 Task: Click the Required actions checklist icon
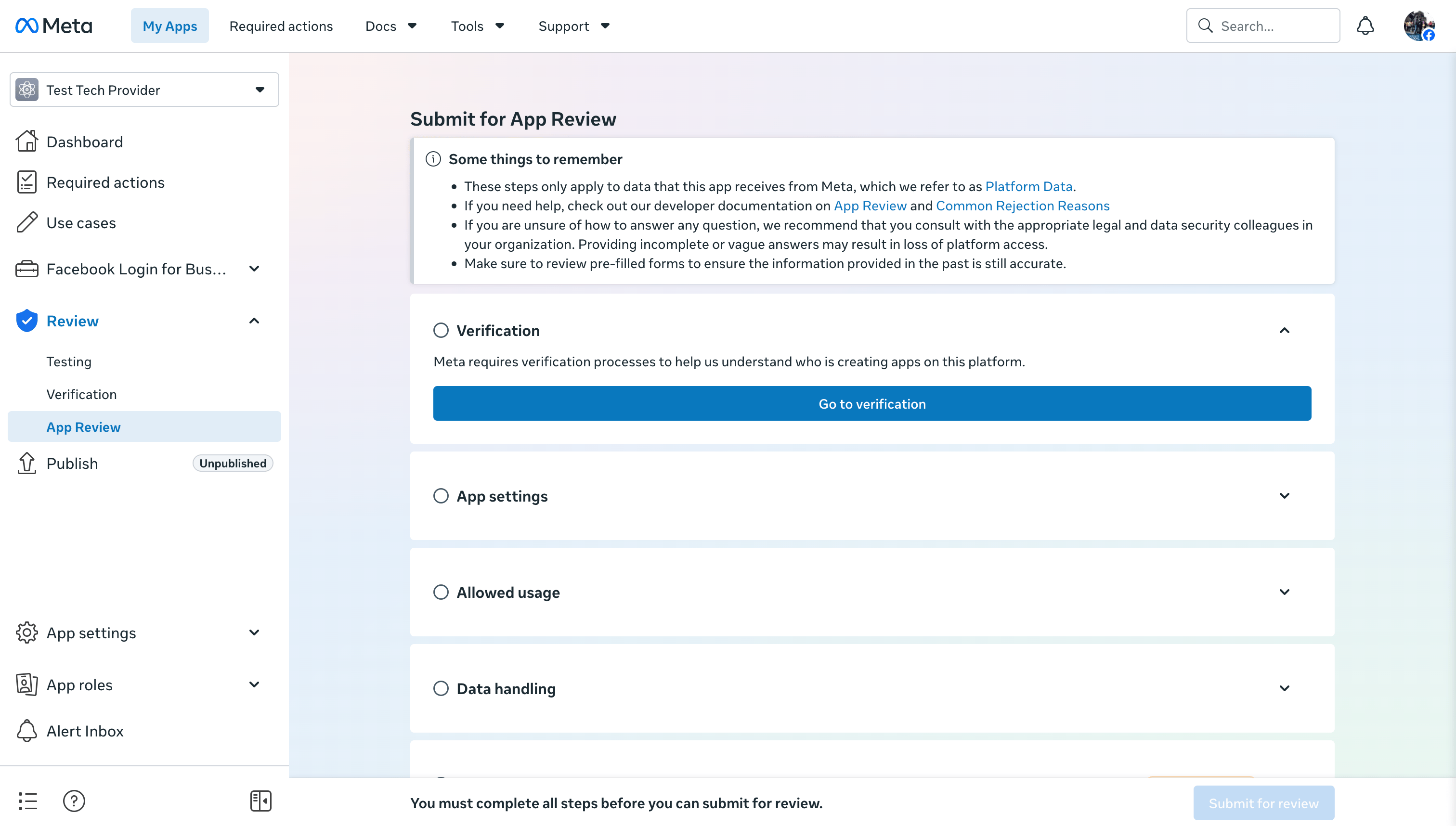26,182
